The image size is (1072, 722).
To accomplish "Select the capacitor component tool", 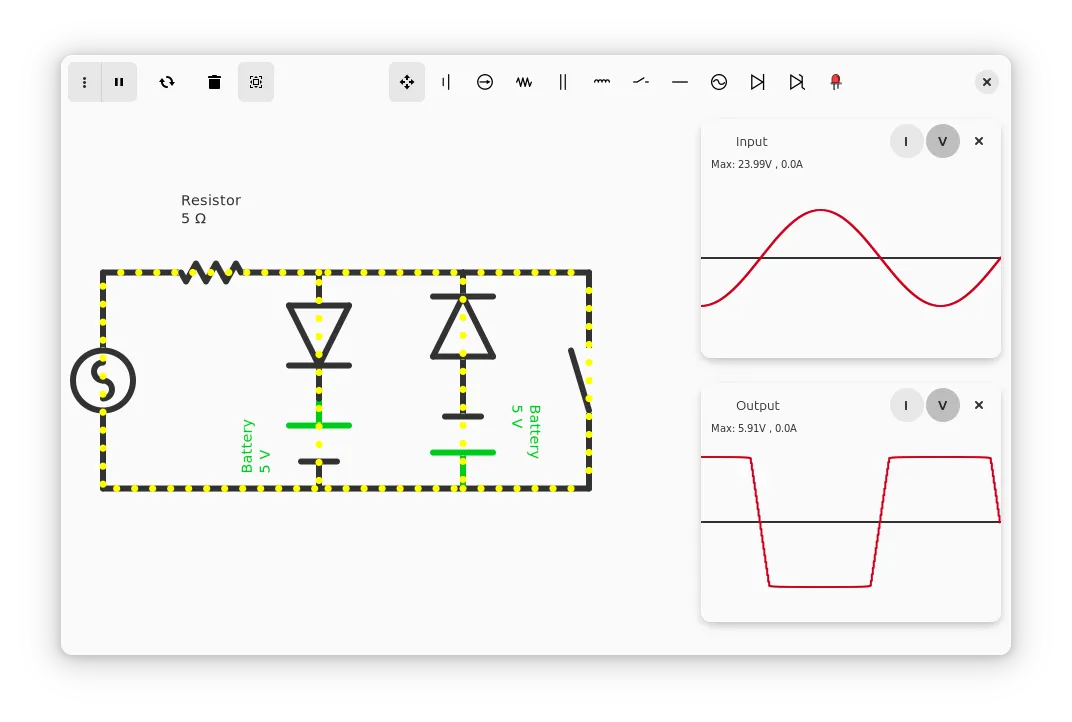I will [x=563, y=82].
